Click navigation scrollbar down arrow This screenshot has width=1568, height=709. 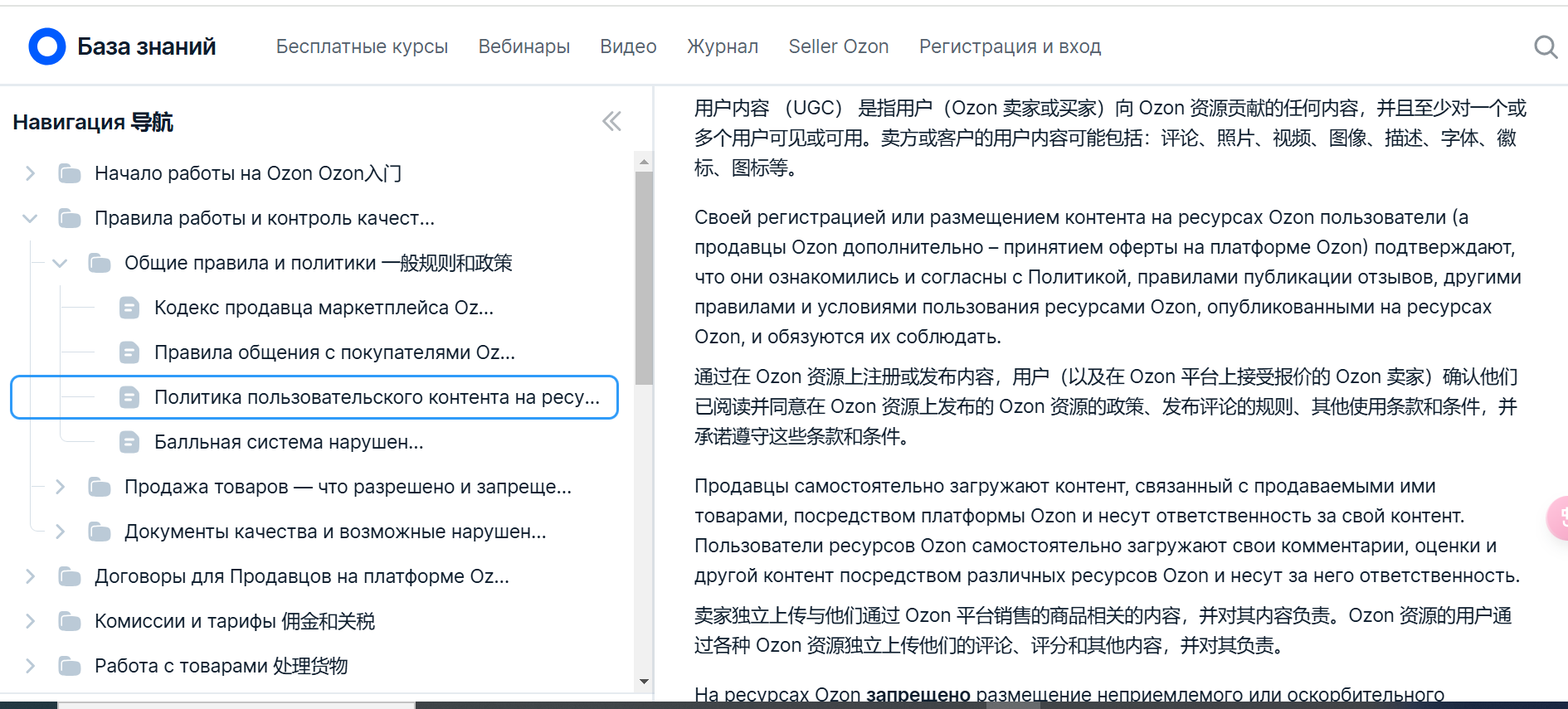point(644,682)
